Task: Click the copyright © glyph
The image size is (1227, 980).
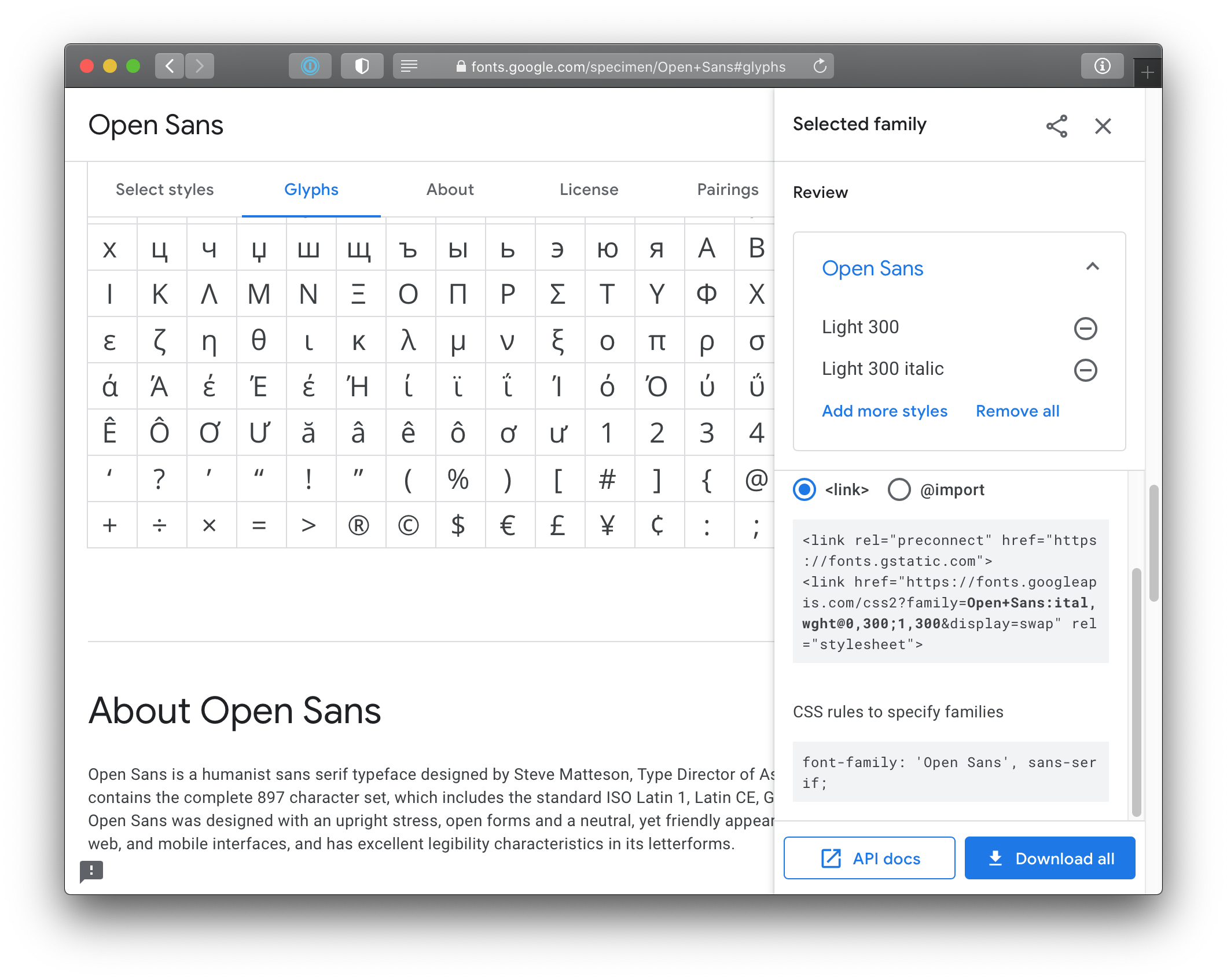Action: [408, 525]
